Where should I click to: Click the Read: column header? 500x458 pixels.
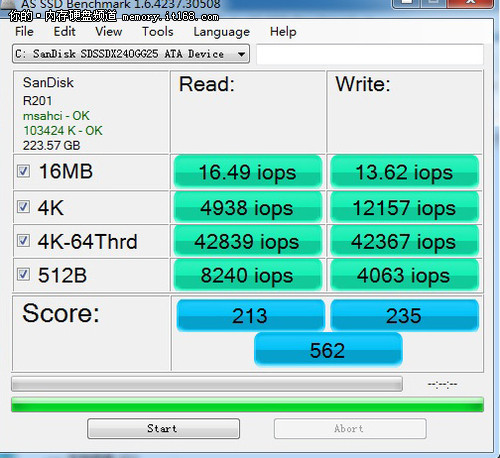[207, 84]
